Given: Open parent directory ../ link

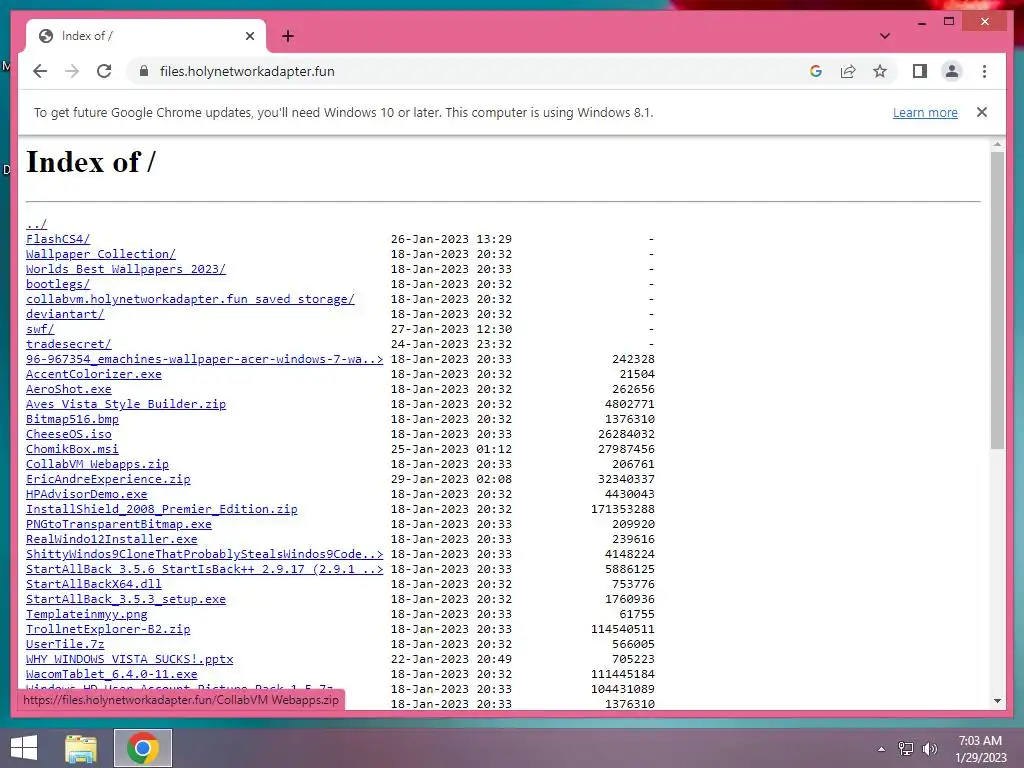Looking at the screenshot, I should [37, 224].
